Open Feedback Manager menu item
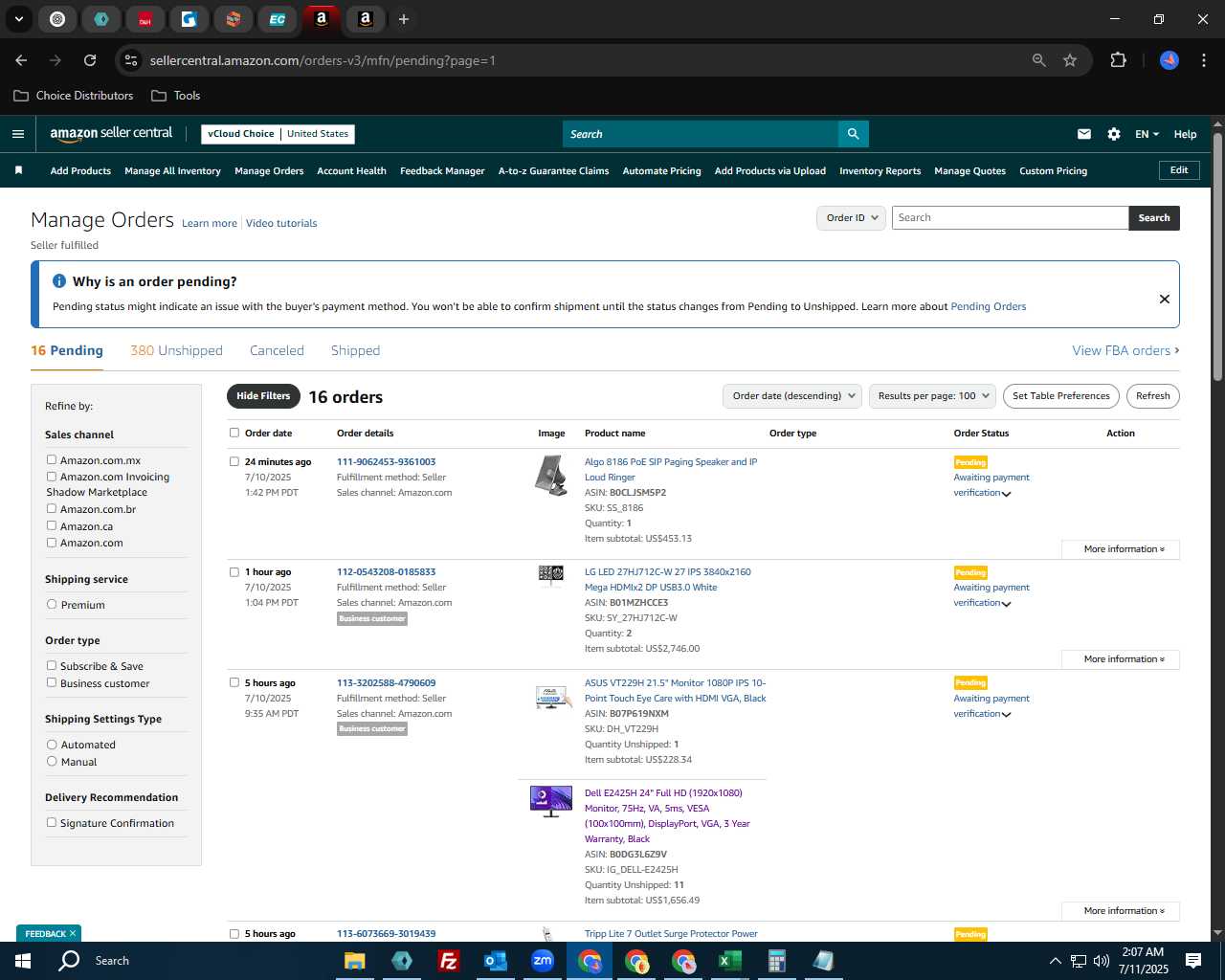Viewport: 1225px width, 980px height. [x=442, y=171]
